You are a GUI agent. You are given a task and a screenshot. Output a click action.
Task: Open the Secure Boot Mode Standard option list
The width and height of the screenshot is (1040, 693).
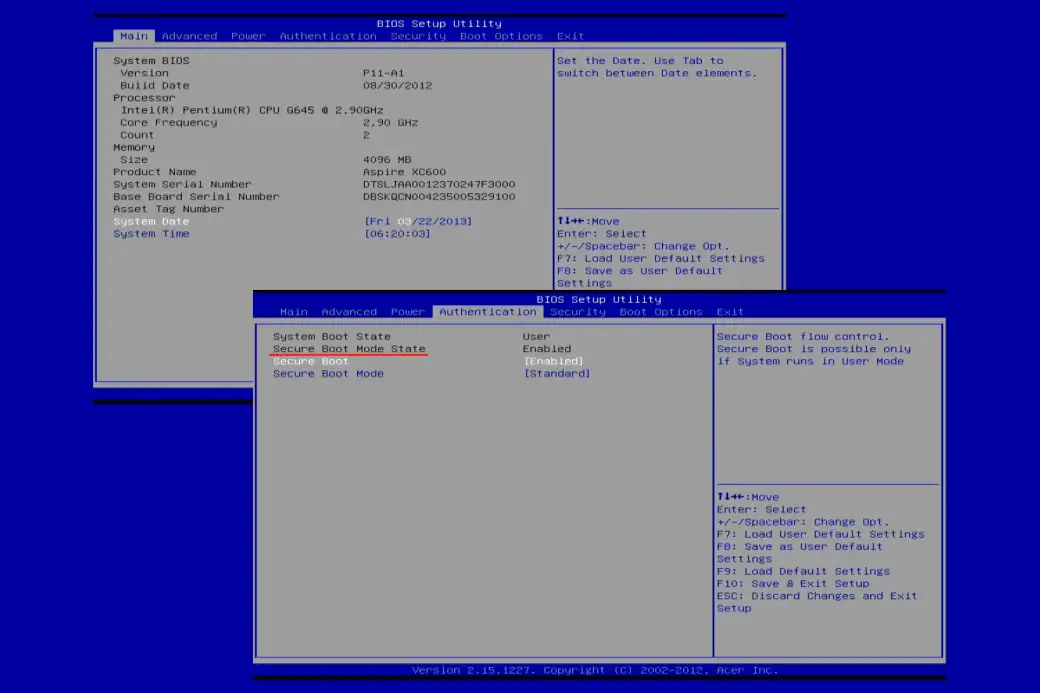point(557,374)
